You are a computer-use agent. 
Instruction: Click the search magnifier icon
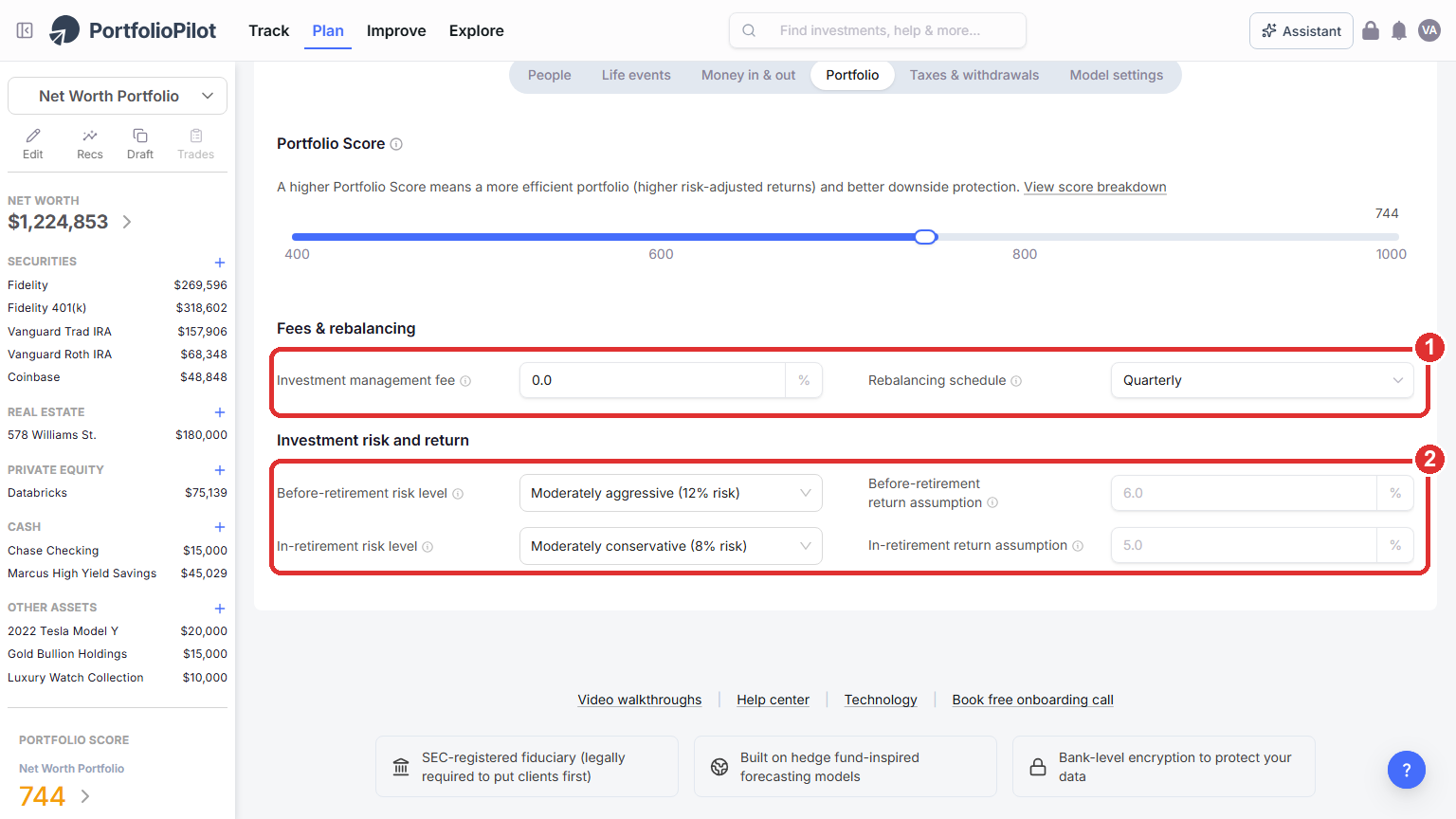(x=749, y=30)
